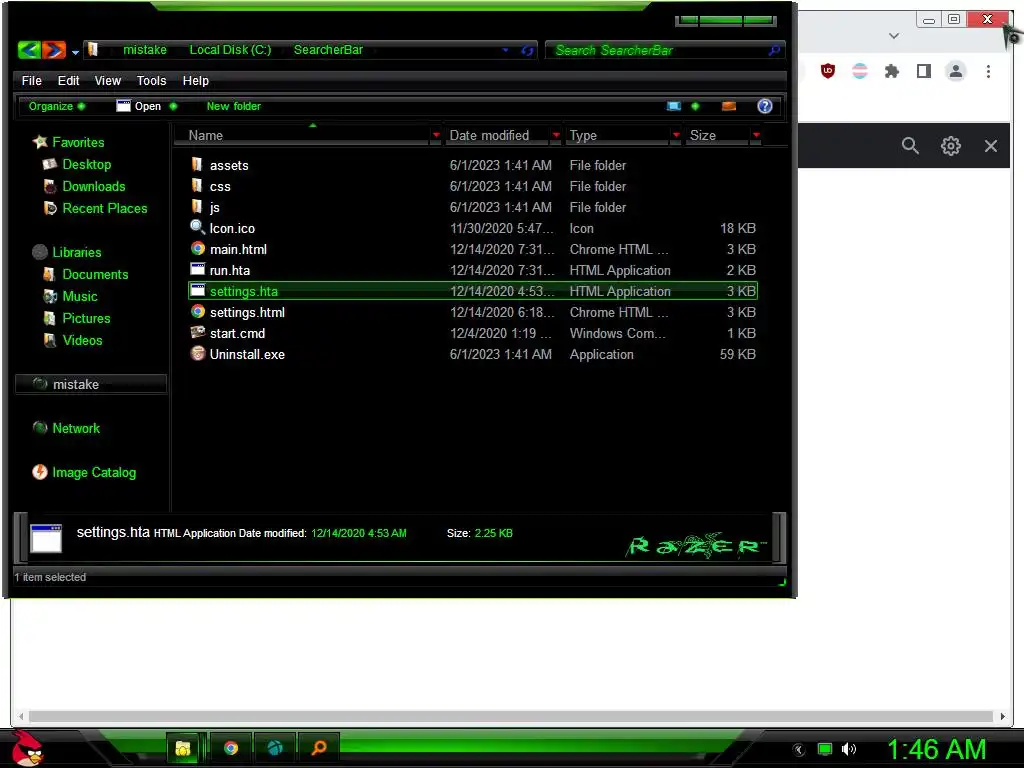1024x768 pixels.
Task: Go forward with the orange Forward arrow
Action: click(54, 50)
